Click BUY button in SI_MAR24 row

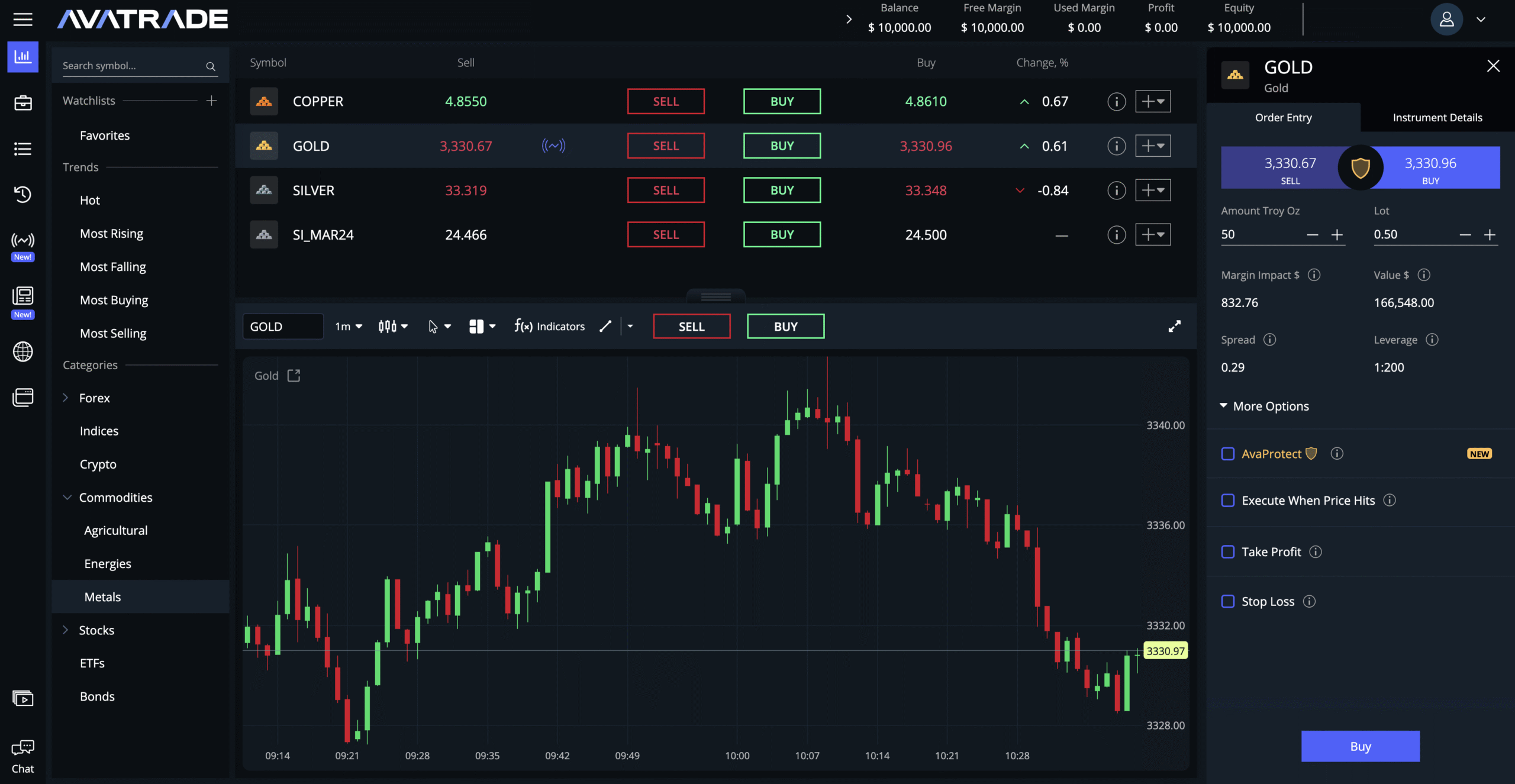[x=782, y=235]
